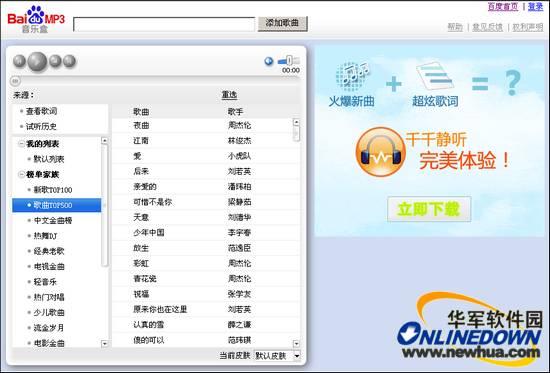This screenshot has width=550, height=373.
Task: Select the 轻音乐 chart
Action: pyautogui.click(x=45, y=282)
